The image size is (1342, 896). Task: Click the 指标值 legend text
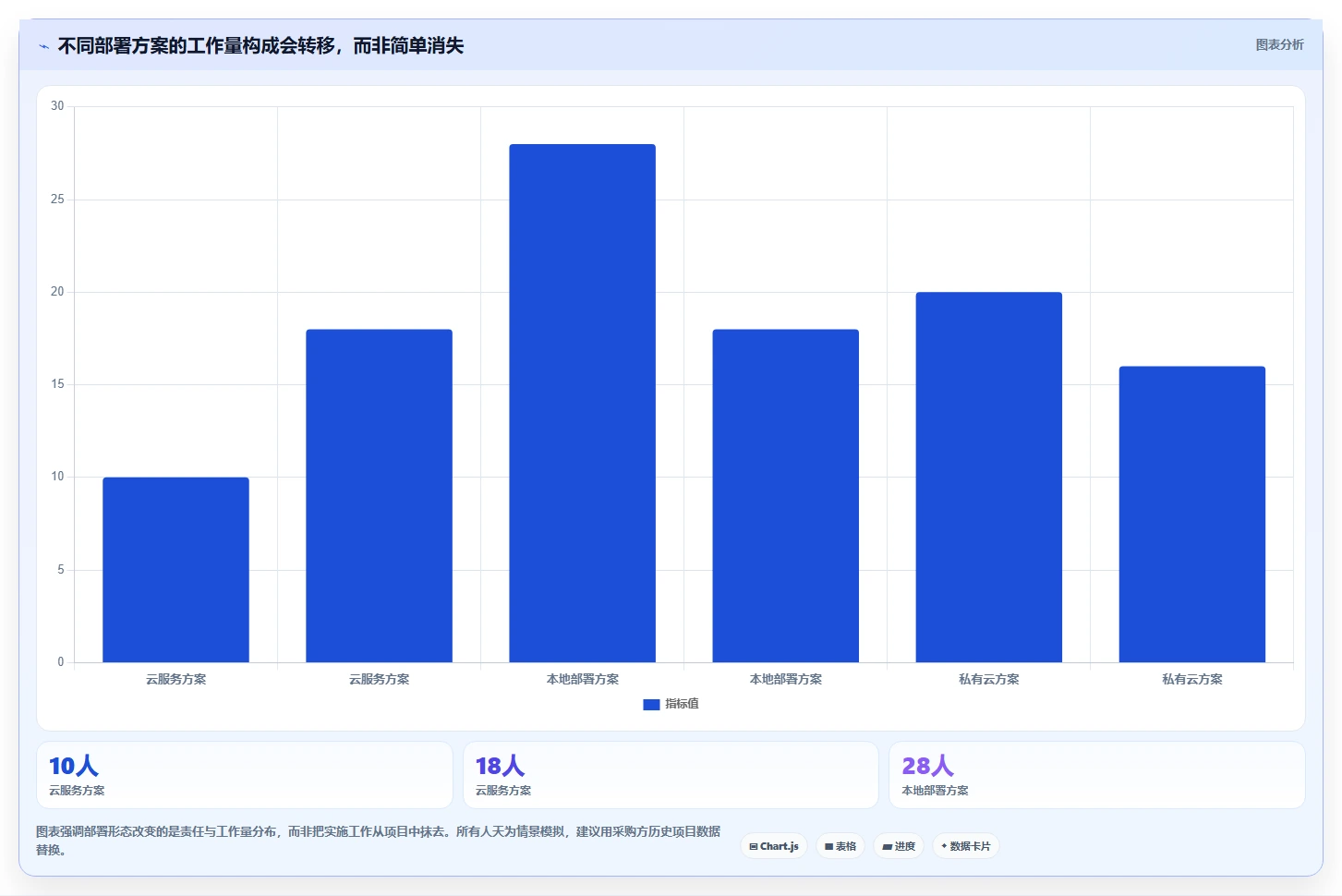coord(682,704)
